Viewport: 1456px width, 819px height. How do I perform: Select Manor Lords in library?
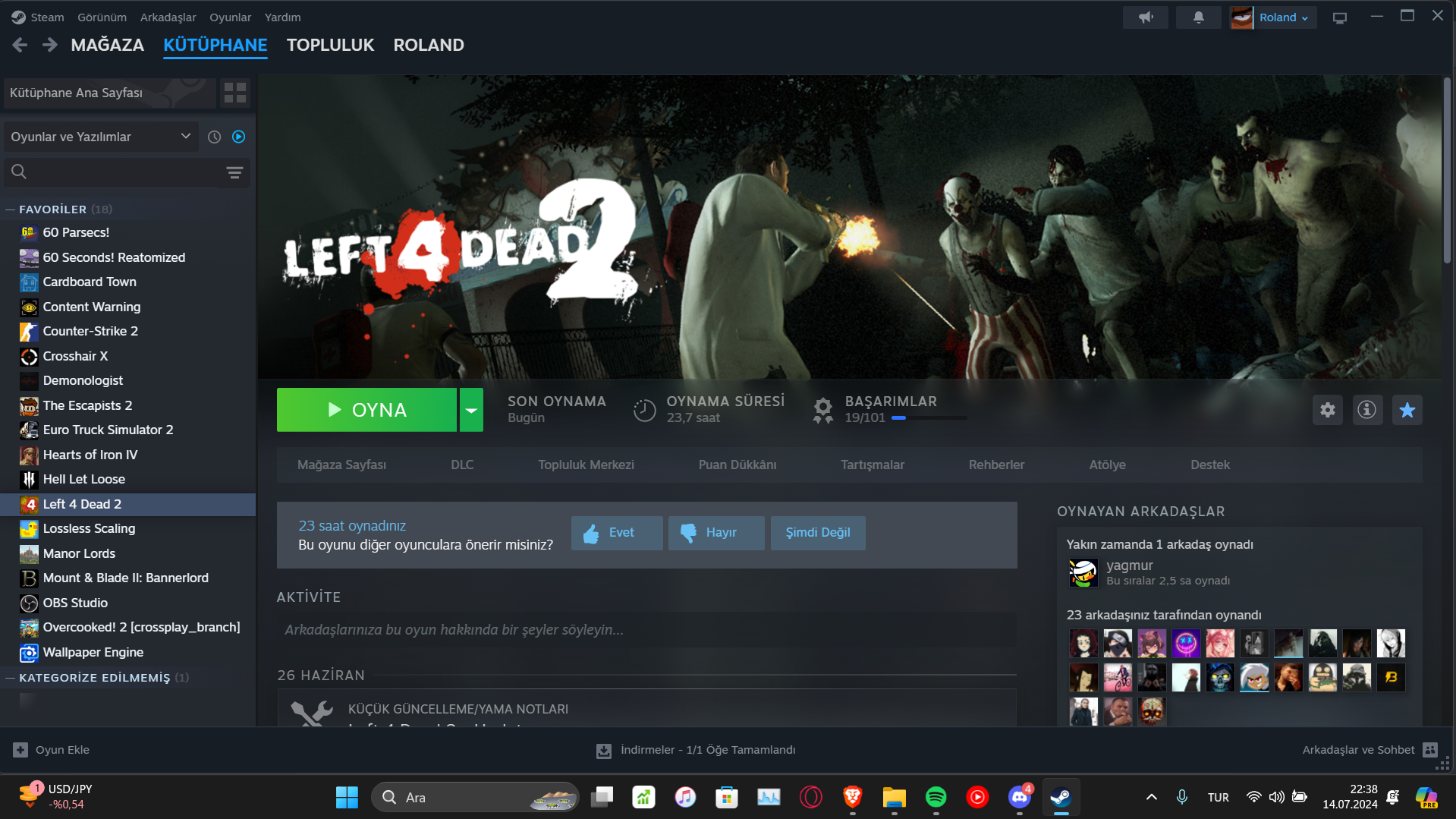(127, 554)
